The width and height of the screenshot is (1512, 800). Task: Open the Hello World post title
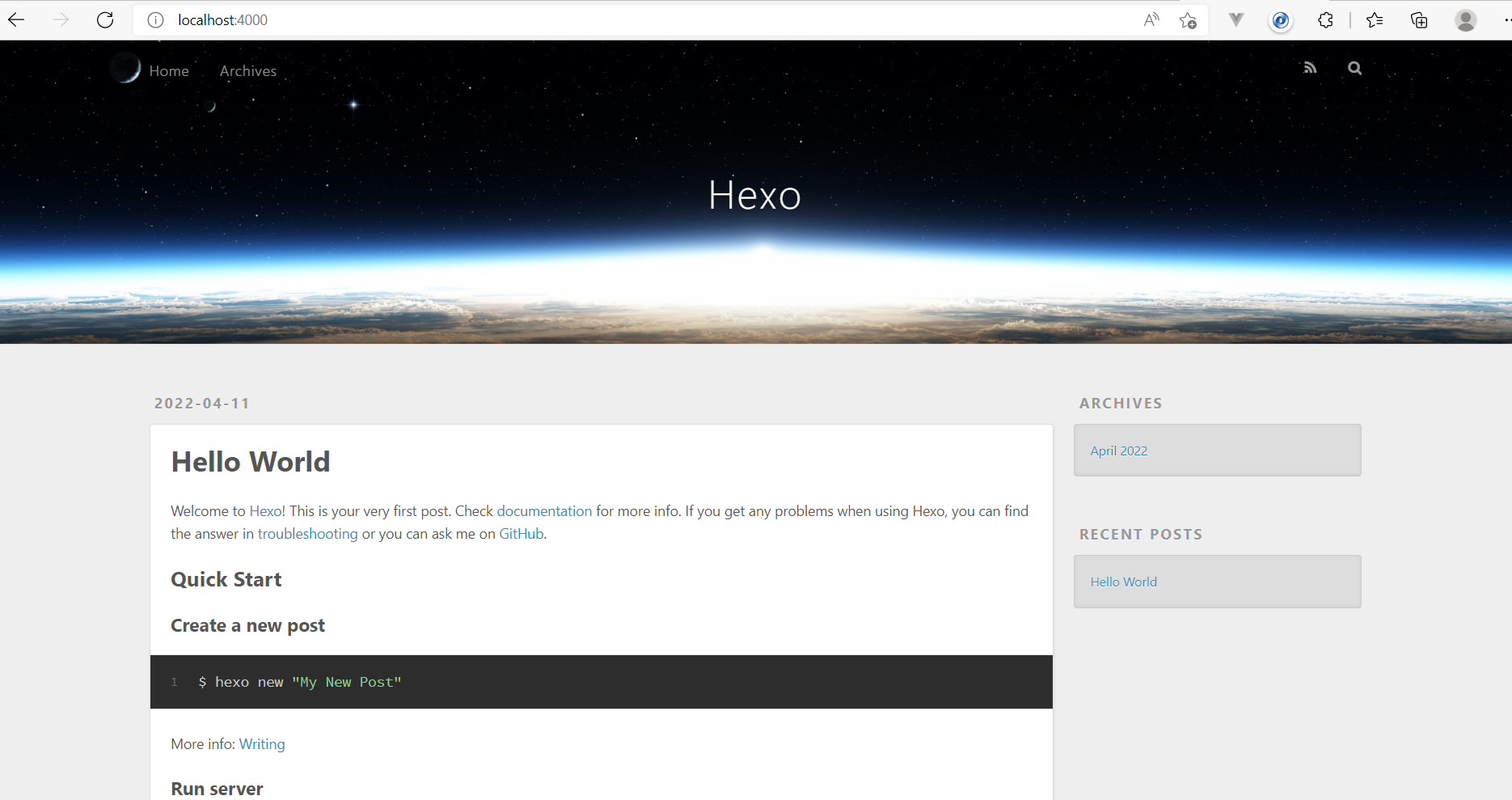pyautogui.click(x=251, y=462)
